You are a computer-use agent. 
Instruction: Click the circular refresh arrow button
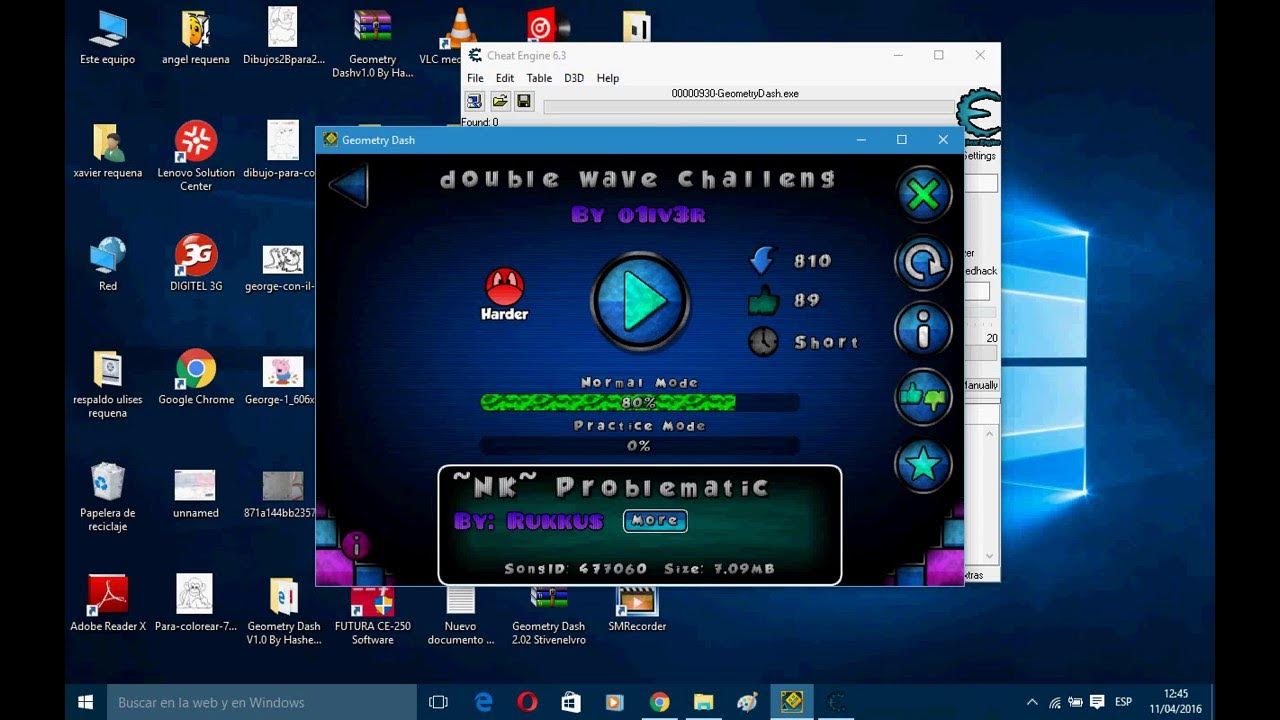pyautogui.click(x=923, y=262)
